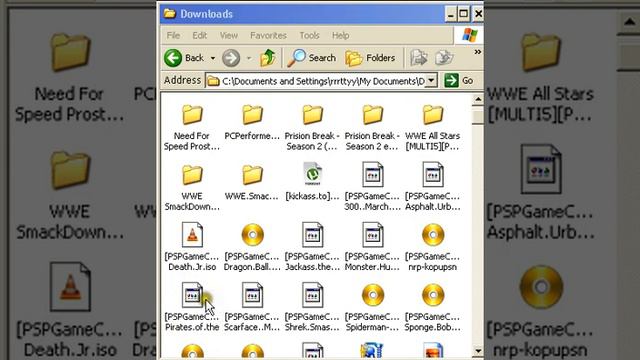
Task: Select the Need For Speed Prost... folder
Action: coord(192,128)
